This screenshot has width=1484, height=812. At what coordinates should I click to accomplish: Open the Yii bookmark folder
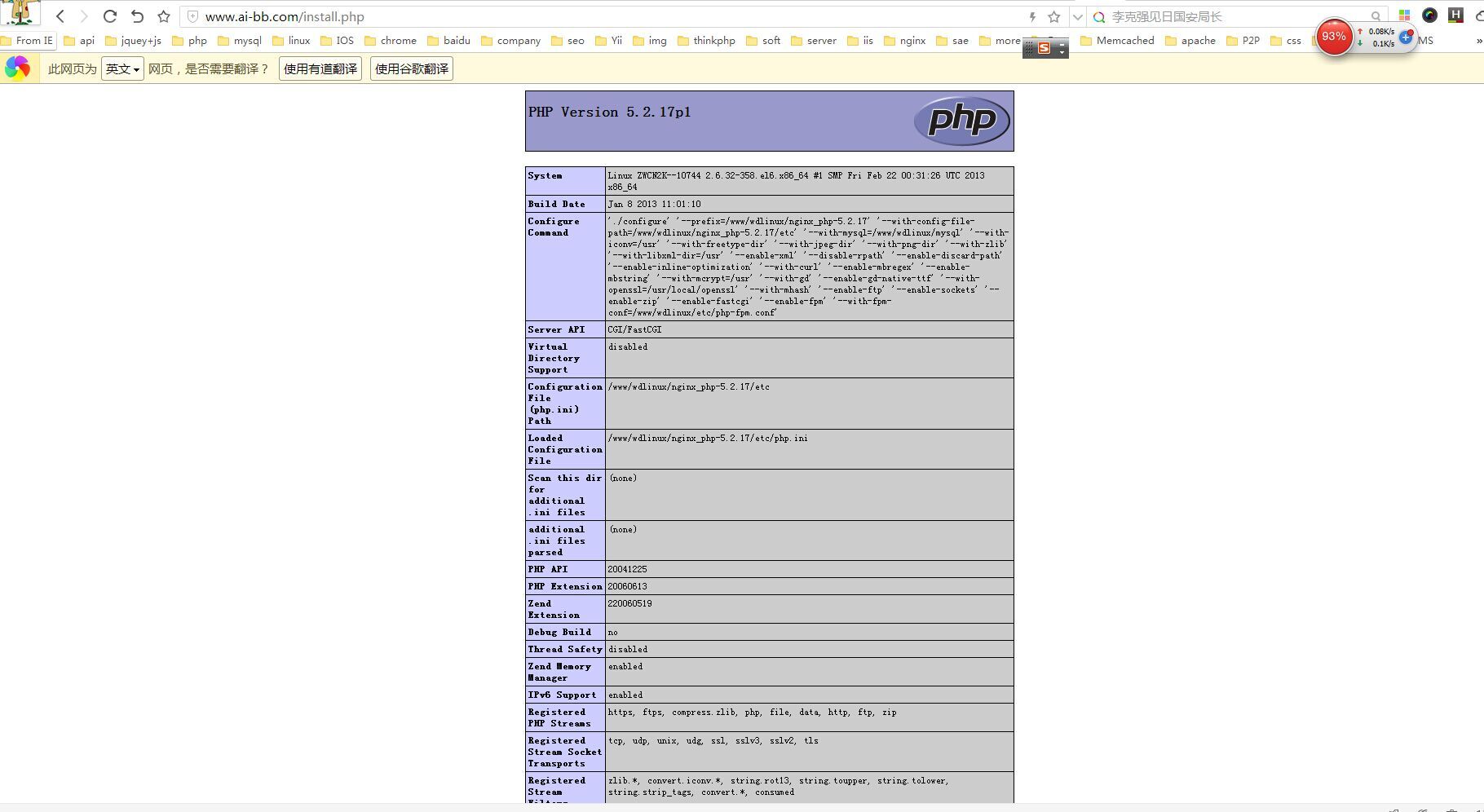pos(609,40)
